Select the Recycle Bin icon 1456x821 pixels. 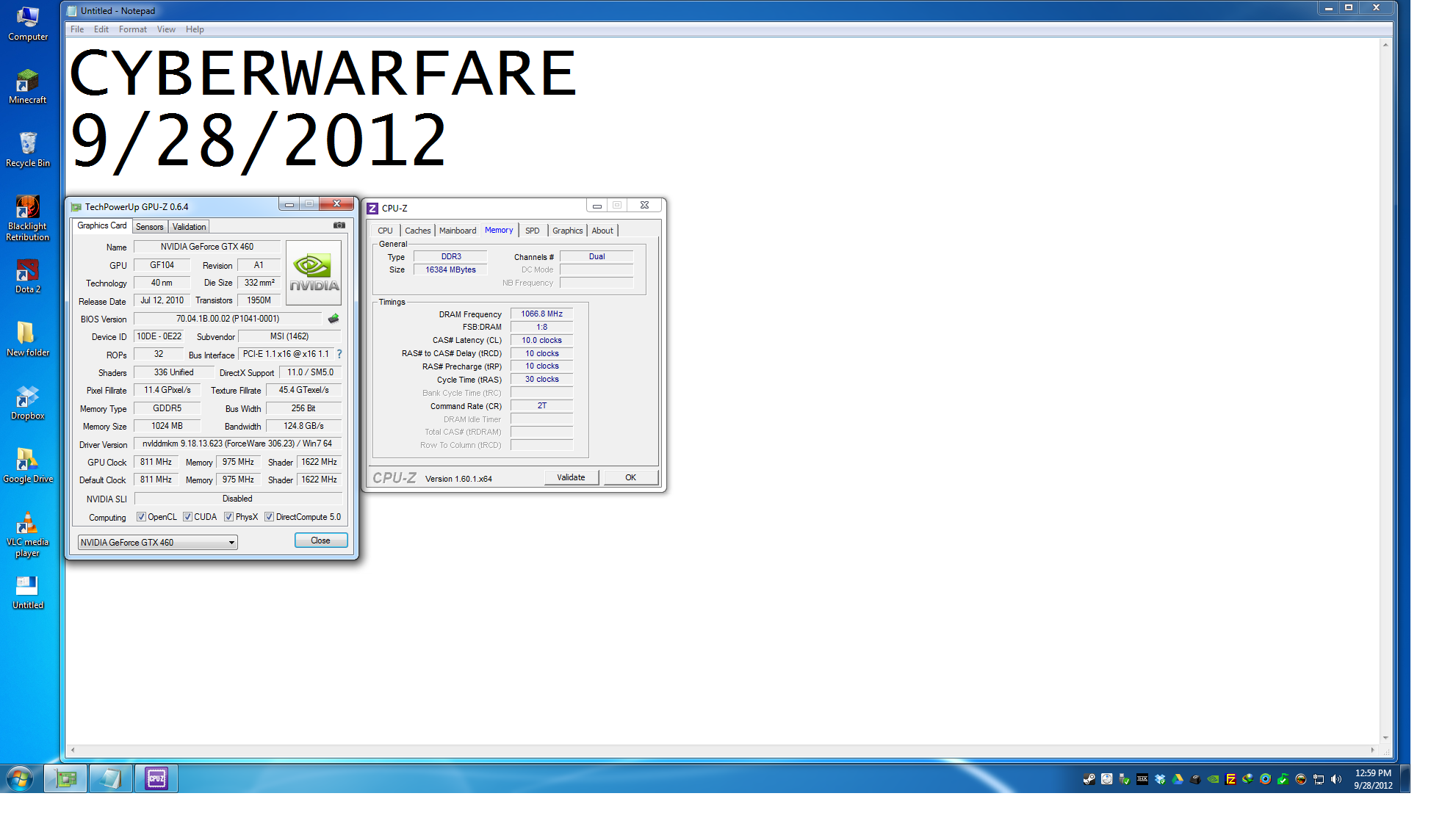[28, 150]
